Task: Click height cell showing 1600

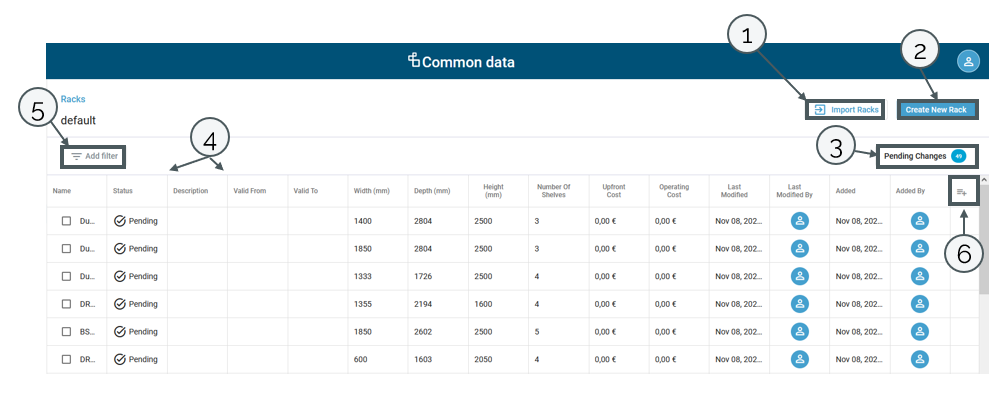Action: tap(483, 304)
